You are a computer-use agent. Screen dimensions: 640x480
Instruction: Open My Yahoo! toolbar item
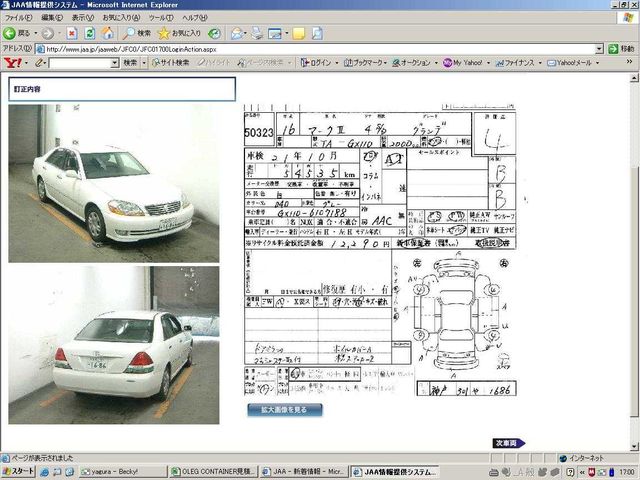[x=462, y=63]
